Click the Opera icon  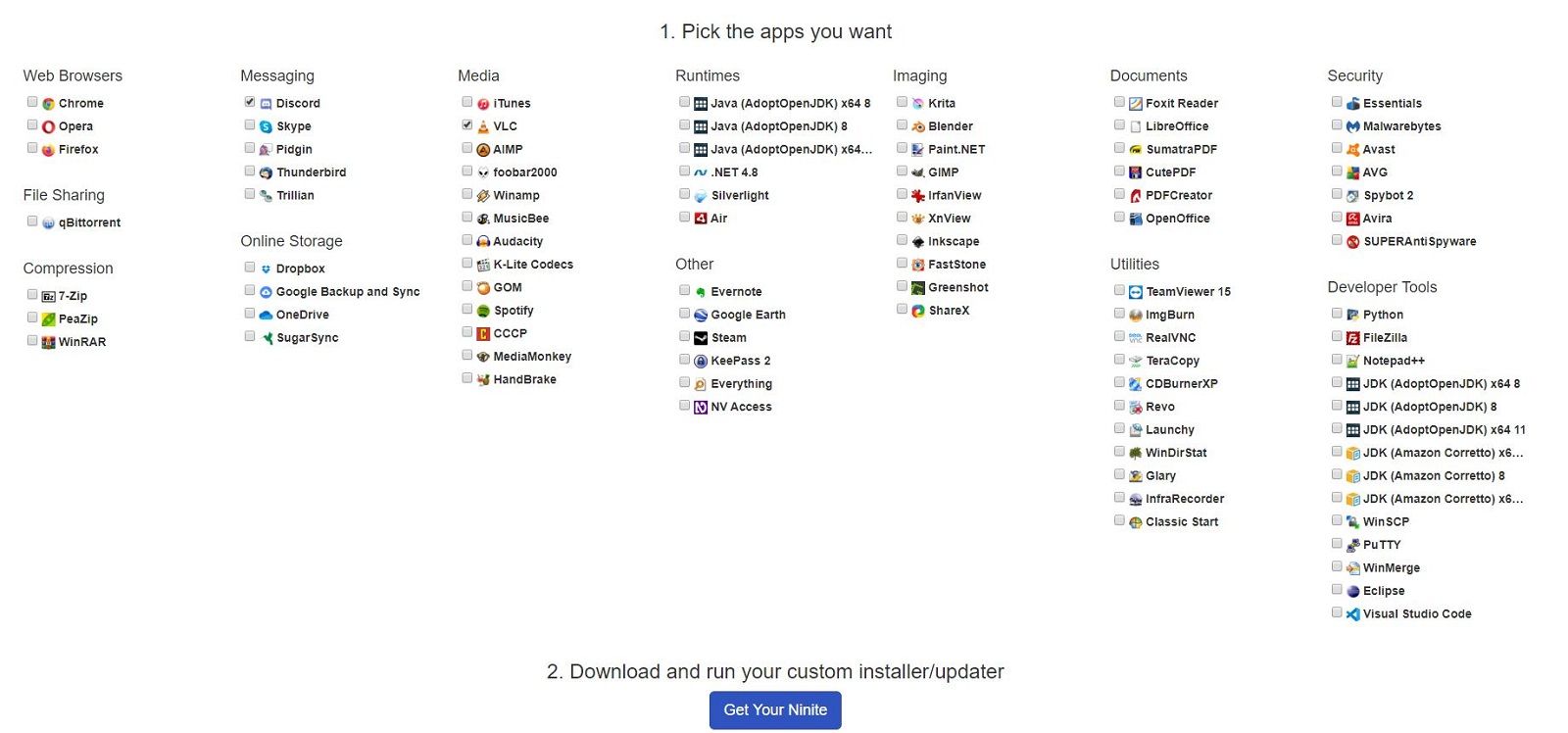[48, 126]
